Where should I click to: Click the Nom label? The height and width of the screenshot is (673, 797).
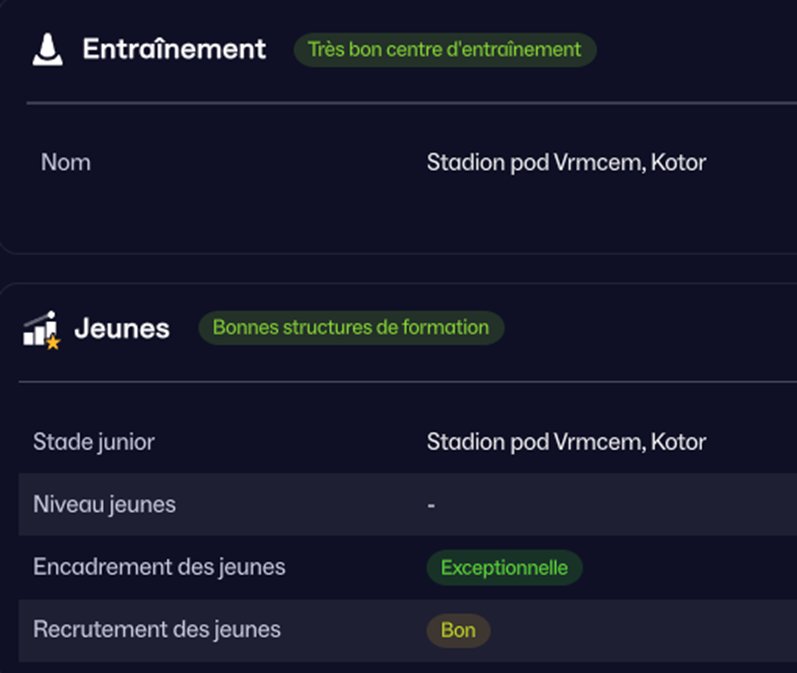(x=66, y=162)
